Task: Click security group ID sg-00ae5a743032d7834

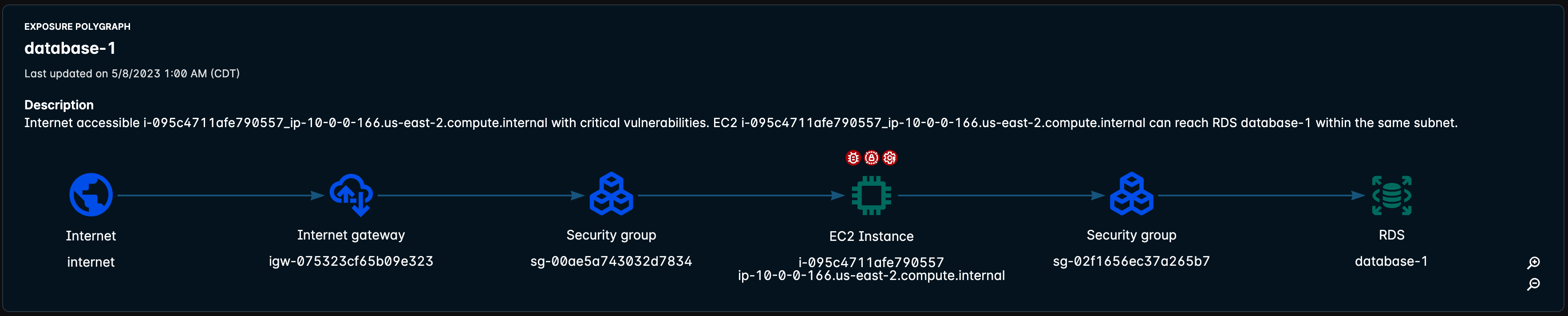Action: [x=611, y=261]
